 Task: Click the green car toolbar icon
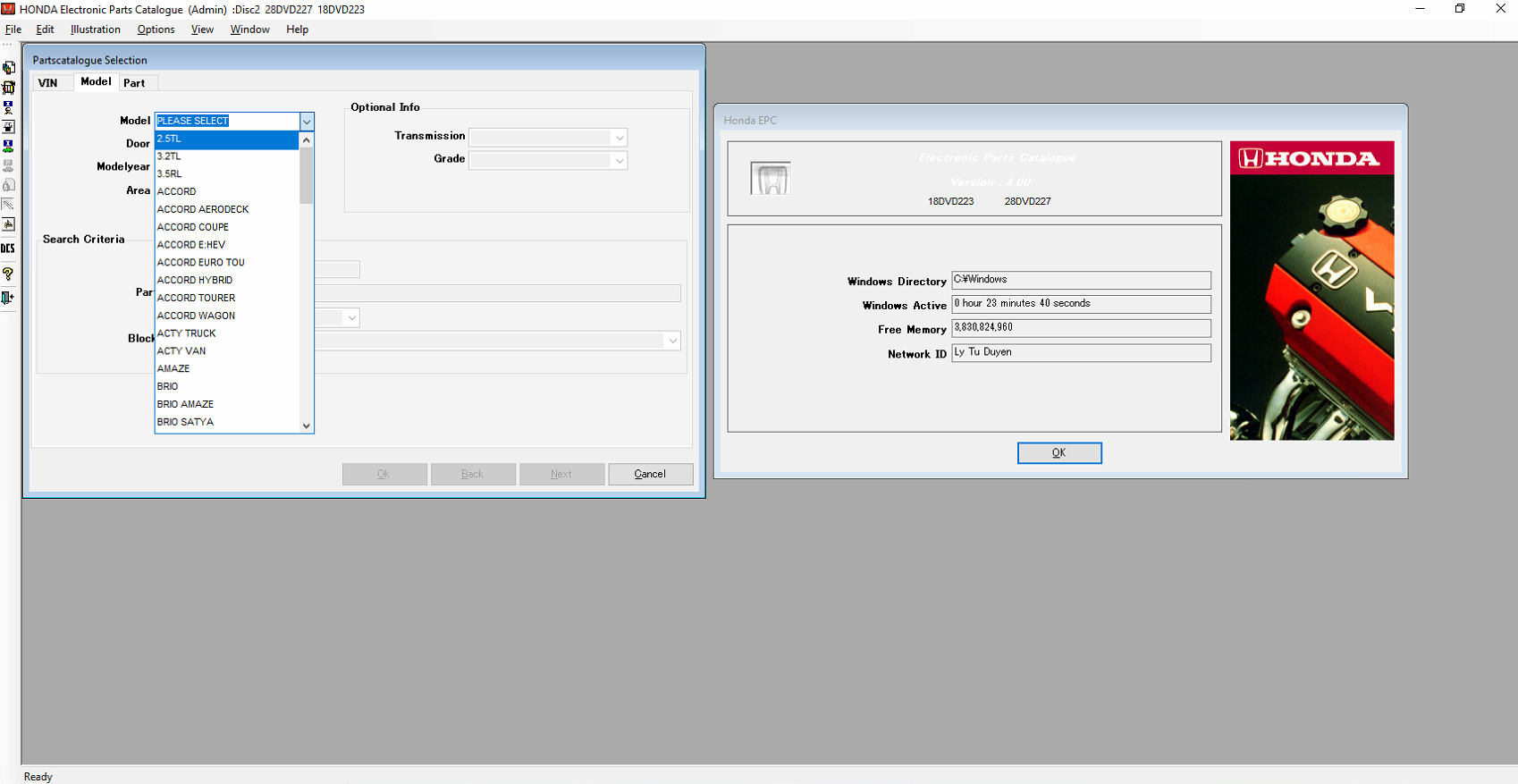pyautogui.click(x=8, y=147)
